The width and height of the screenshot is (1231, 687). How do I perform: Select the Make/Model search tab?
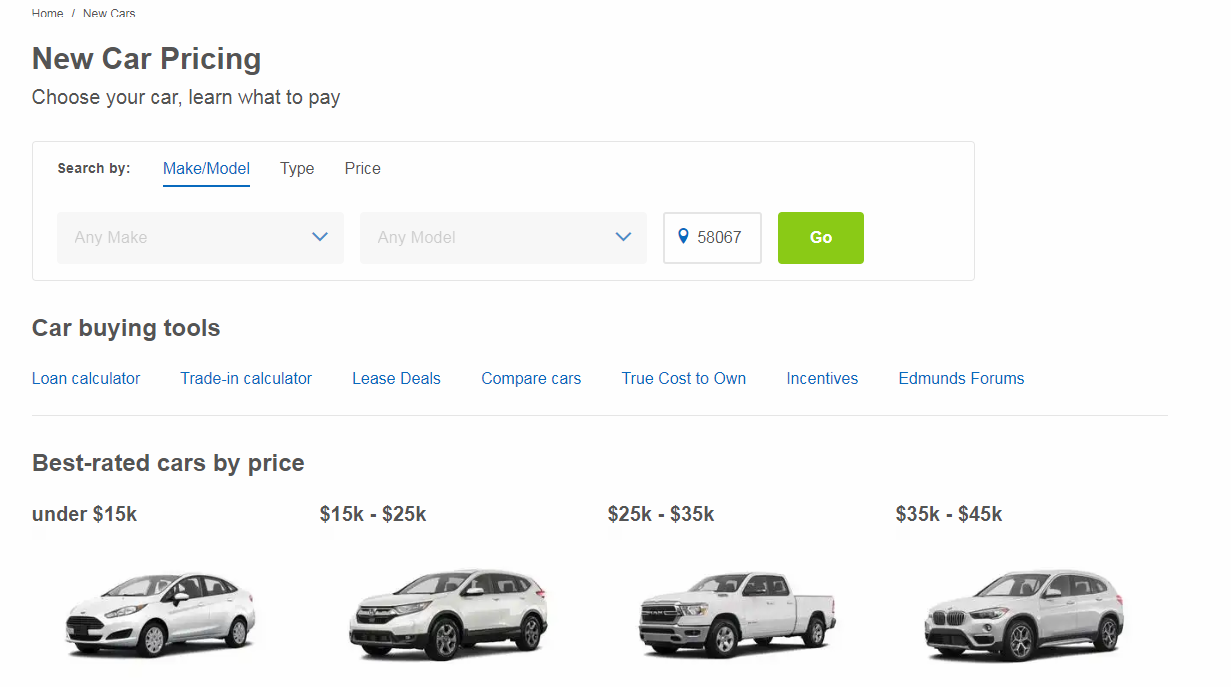[x=206, y=169]
